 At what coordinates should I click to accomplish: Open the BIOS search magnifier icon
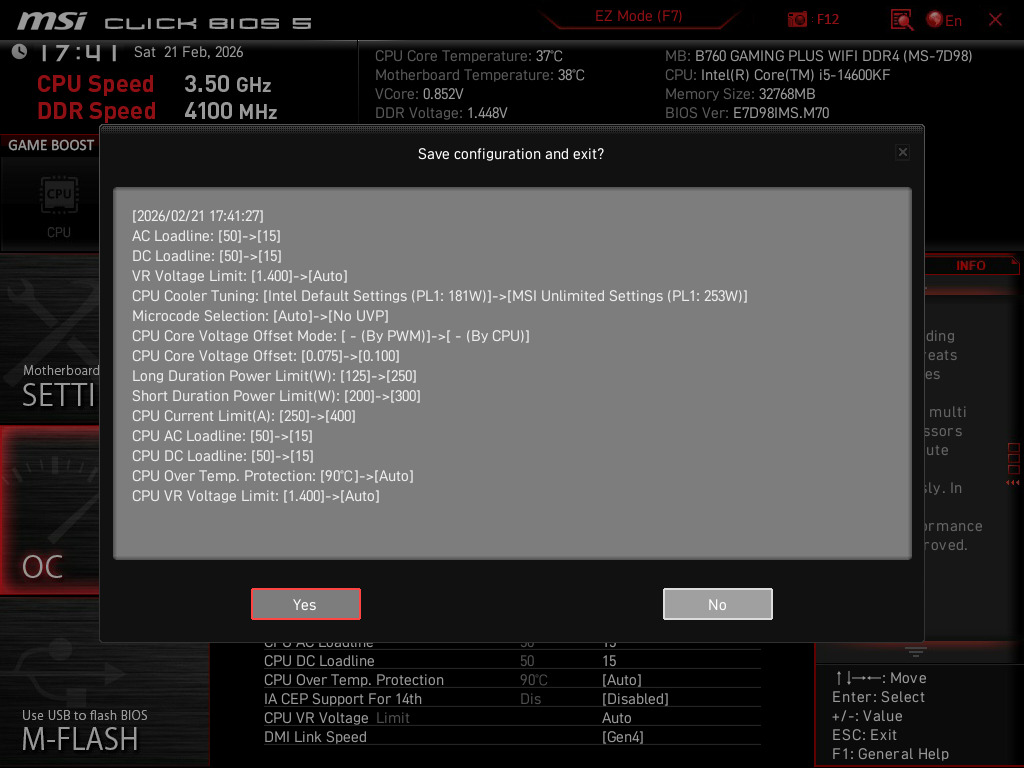click(902, 20)
